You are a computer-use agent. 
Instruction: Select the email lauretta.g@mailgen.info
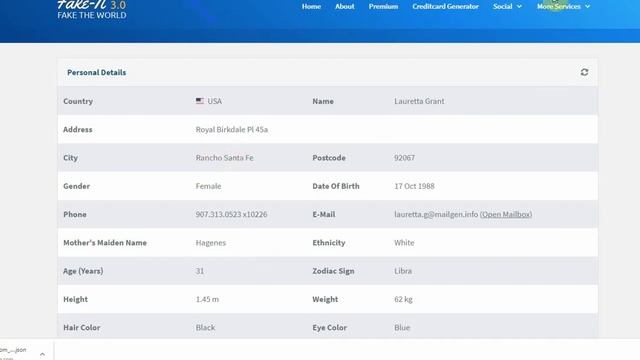click(x=436, y=214)
